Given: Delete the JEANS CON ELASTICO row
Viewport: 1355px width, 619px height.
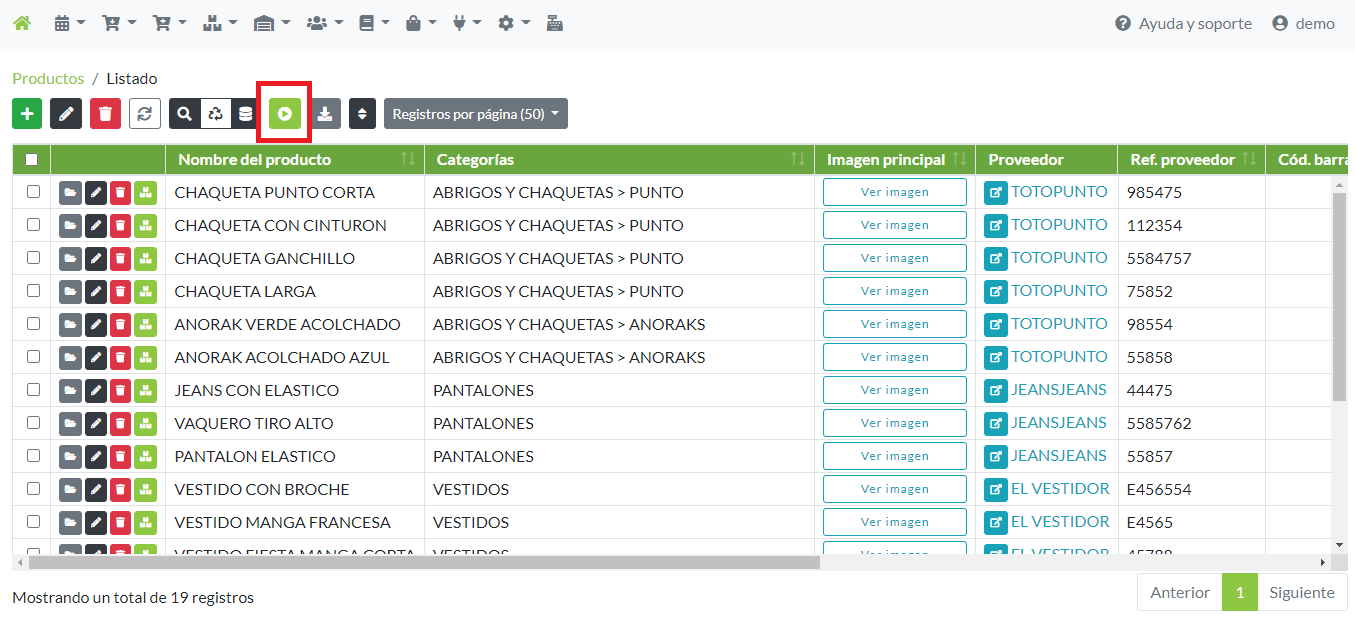Looking at the screenshot, I should (120, 391).
